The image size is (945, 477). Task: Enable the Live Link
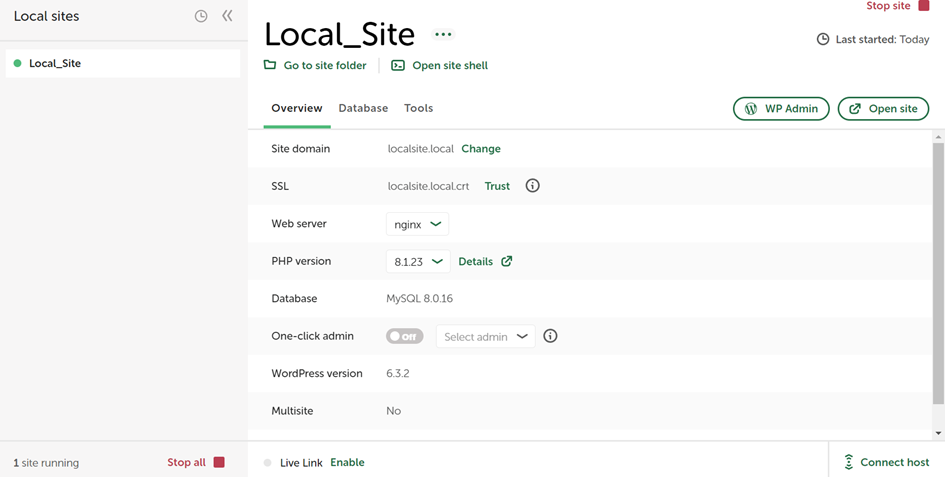pyautogui.click(x=347, y=462)
